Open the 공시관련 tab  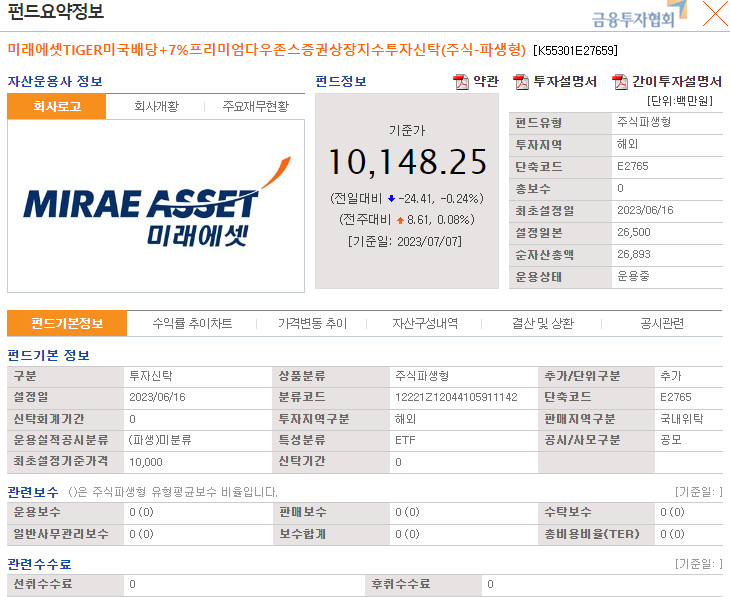pyautogui.click(x=662, y=323)
